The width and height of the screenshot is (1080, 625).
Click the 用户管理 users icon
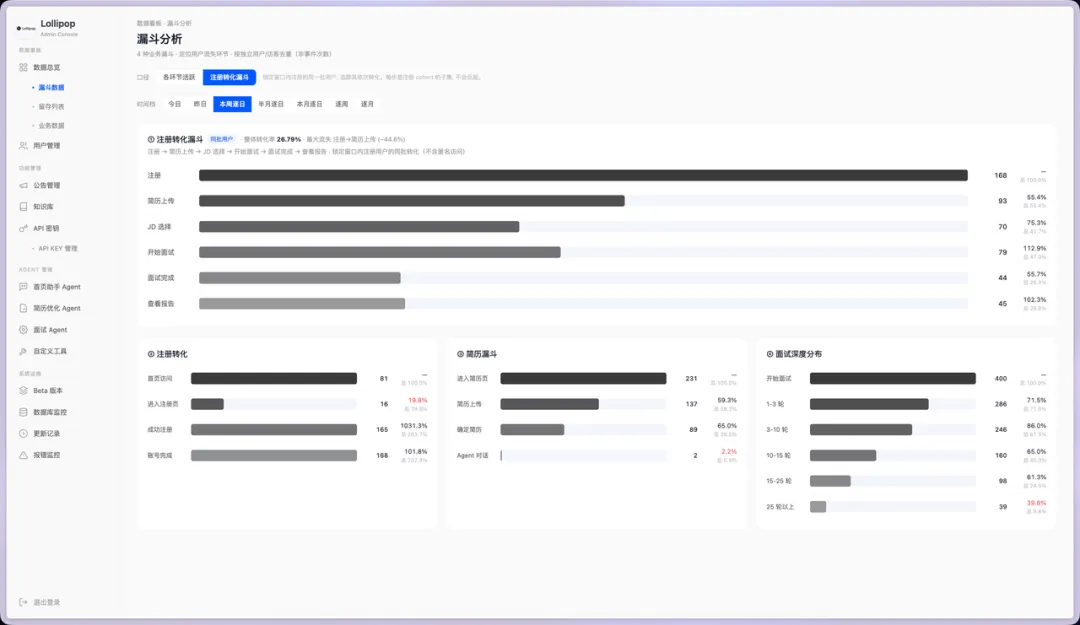point(23,145)
